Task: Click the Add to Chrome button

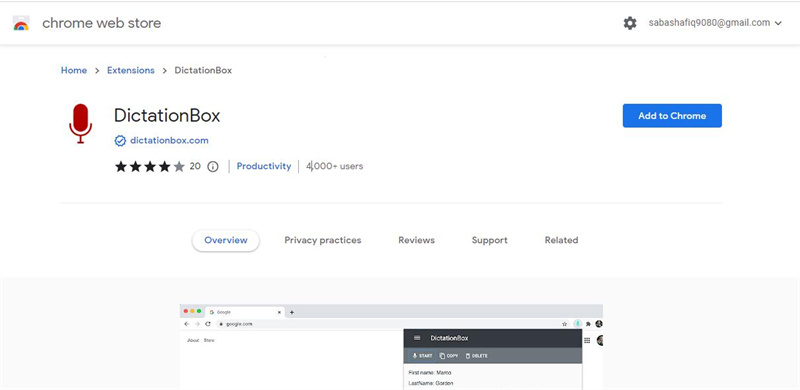Action: (x=672, y=116)
